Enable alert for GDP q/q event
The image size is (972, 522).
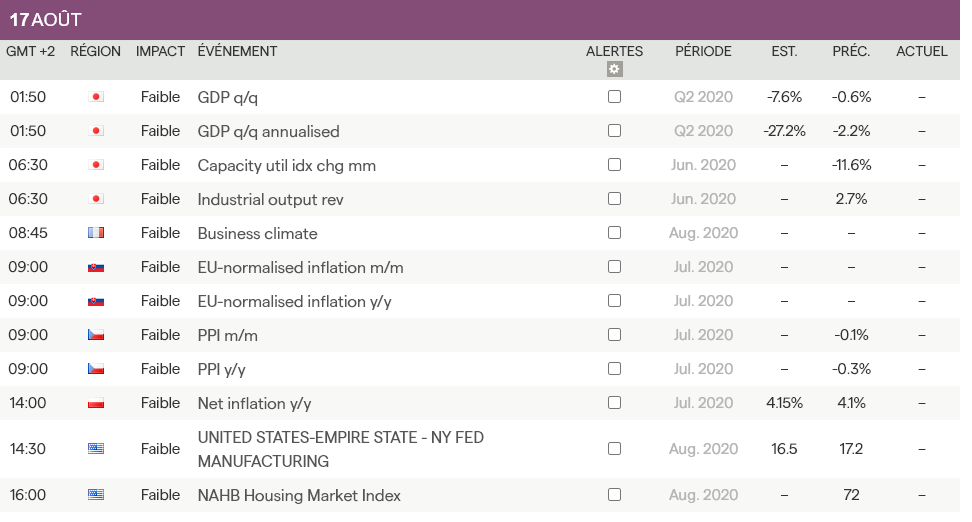pos(614,97)
